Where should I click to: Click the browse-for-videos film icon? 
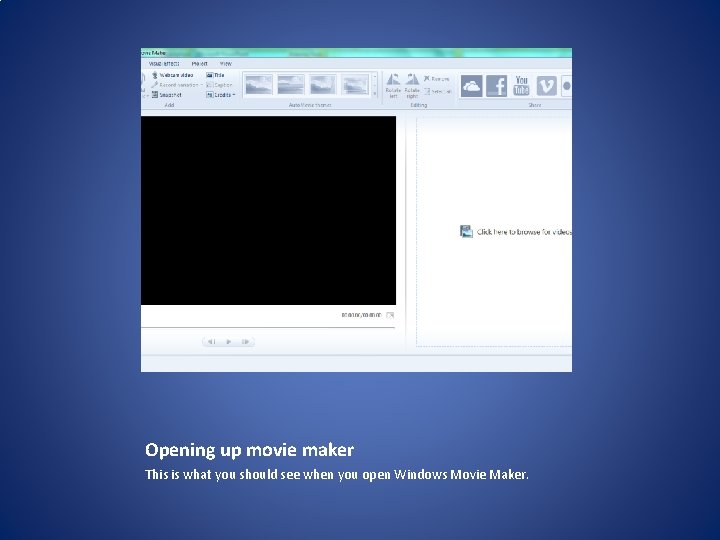[x=466, y=231]
